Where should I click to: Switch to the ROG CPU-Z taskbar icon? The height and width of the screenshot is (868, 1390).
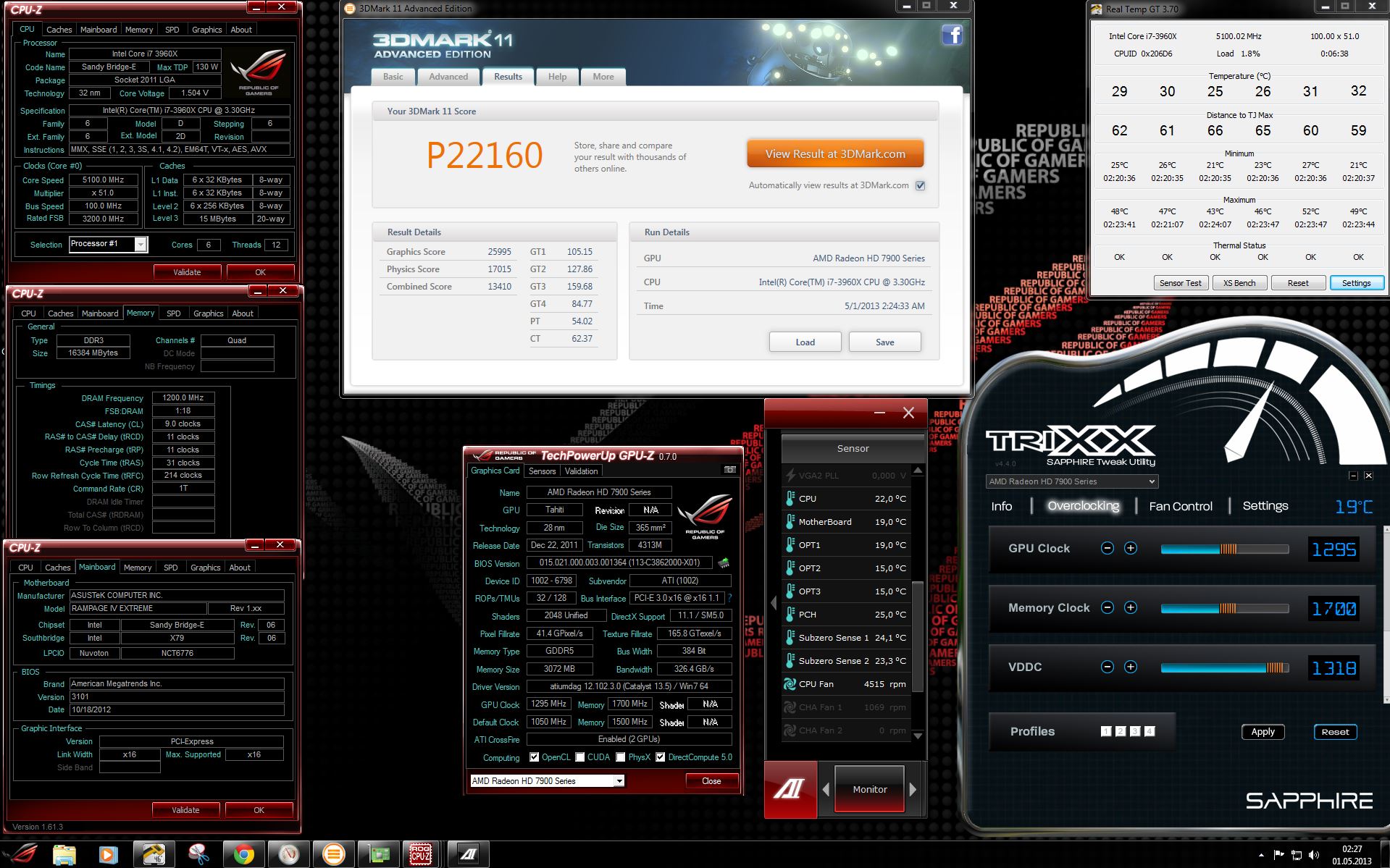(421, 854)
